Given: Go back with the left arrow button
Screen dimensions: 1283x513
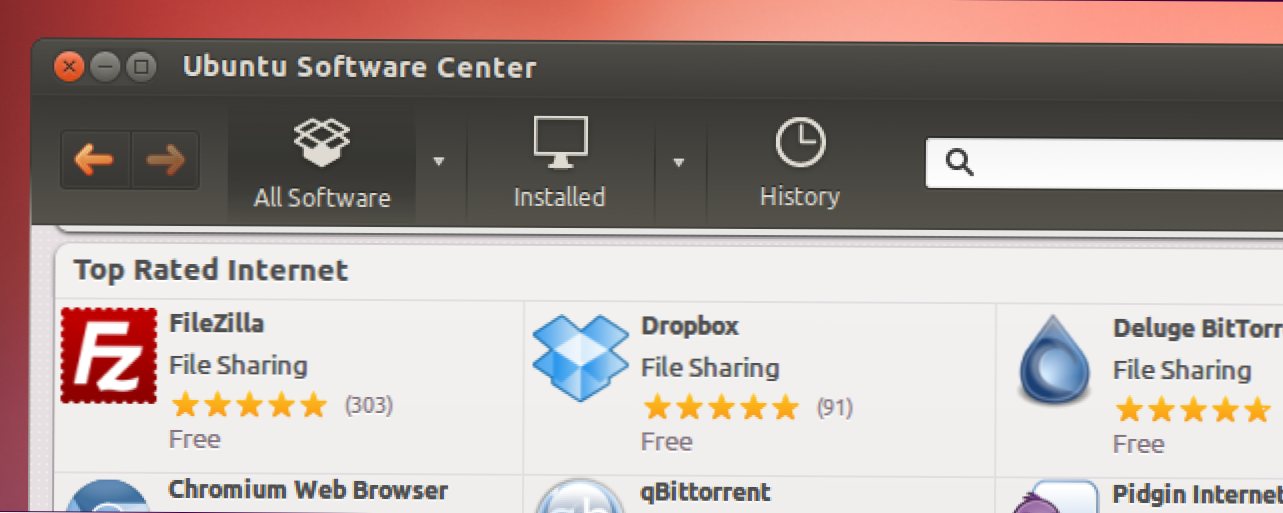Looking at the screenshot, I should click(x=95, y=160).
